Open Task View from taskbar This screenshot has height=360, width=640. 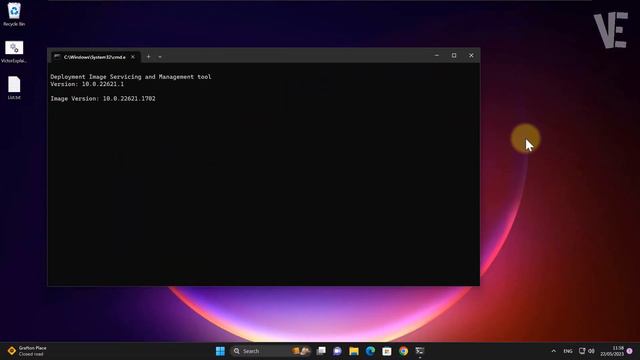click(x=321, y=351)
